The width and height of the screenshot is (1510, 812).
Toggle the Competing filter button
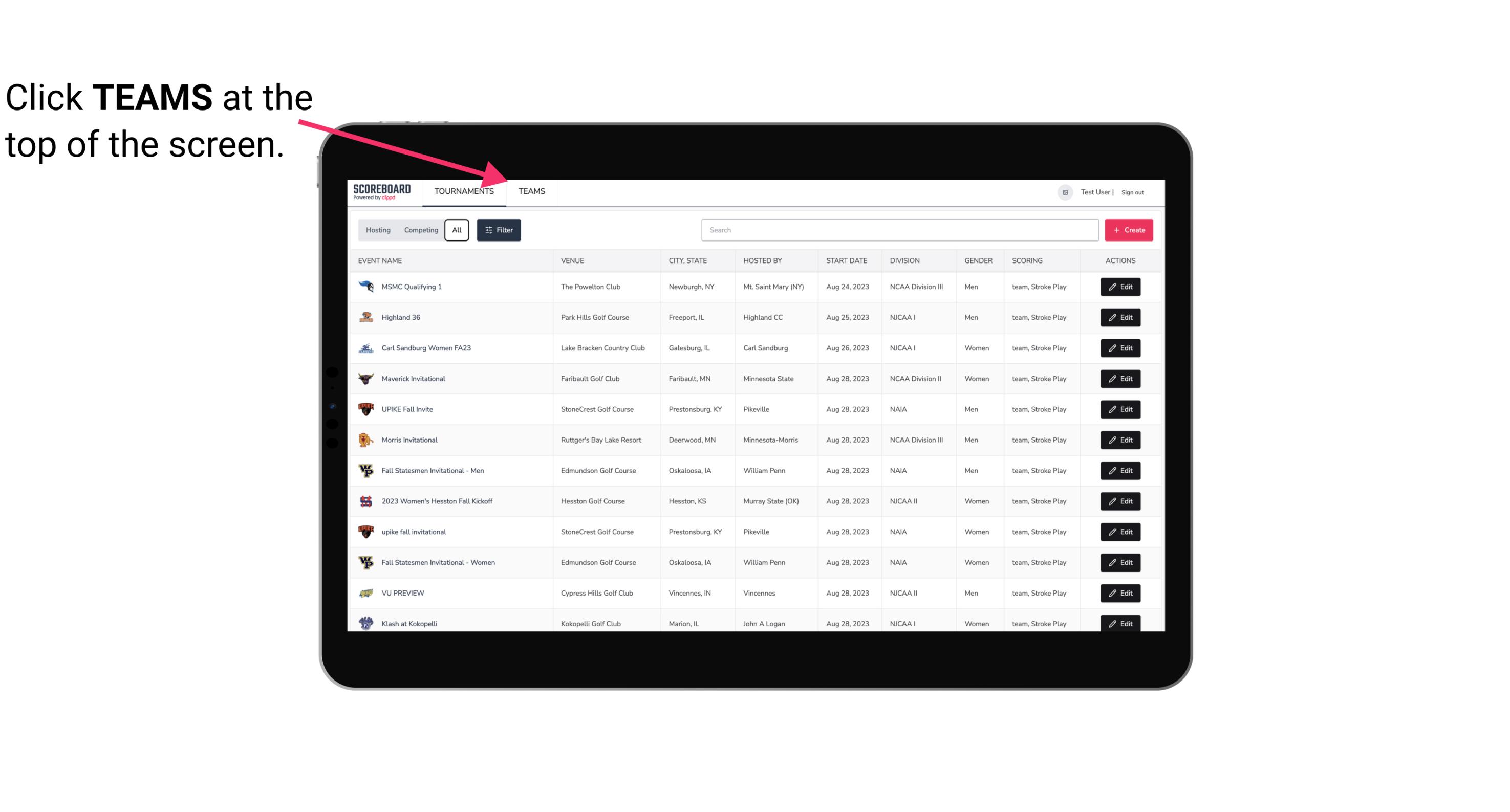click(x=419, y=230)
